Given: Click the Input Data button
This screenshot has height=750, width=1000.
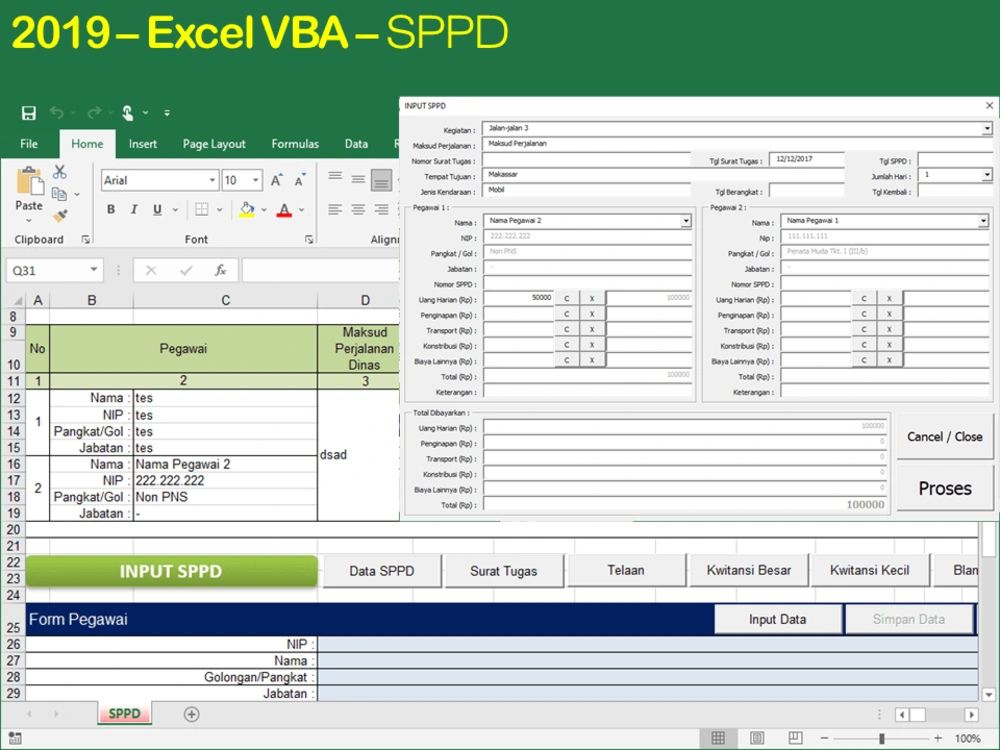Looking at the screenshot, I should click(777, 619).
